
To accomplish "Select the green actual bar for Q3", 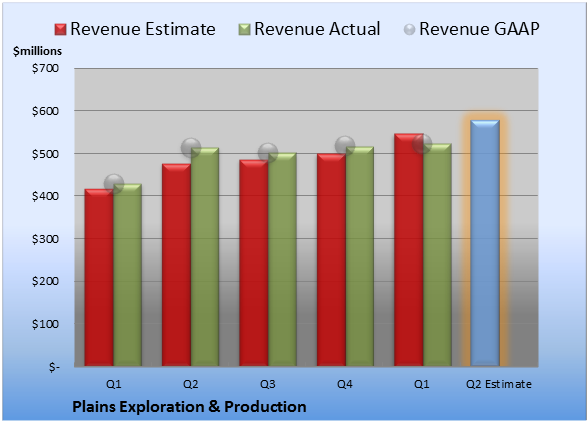I will point(282,259).
